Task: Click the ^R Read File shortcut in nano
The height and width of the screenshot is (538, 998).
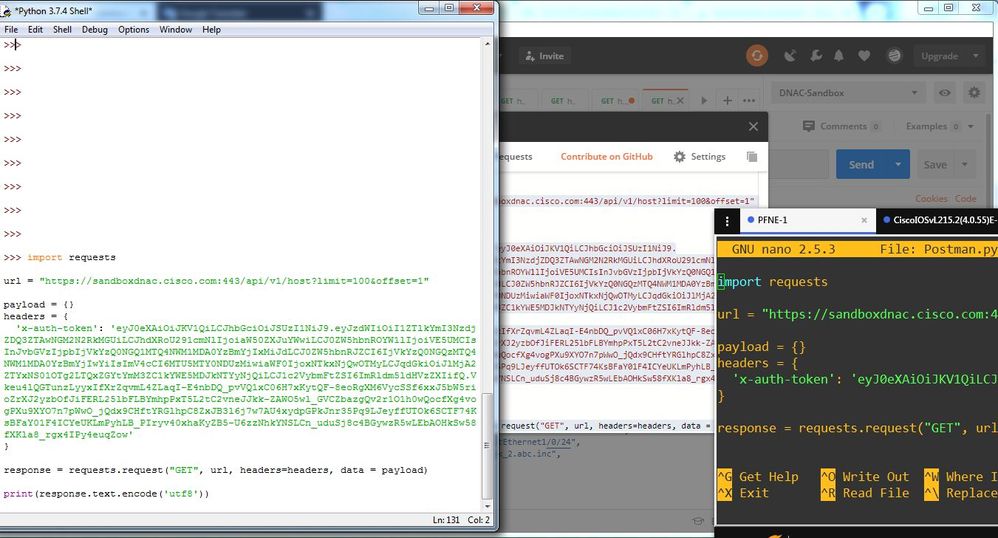Action: [865, 493]
